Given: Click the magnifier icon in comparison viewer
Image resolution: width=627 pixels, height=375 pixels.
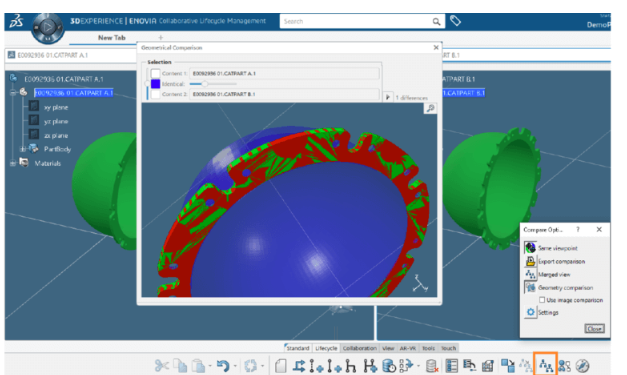Looking at the screenshot, I should [431, 108].
